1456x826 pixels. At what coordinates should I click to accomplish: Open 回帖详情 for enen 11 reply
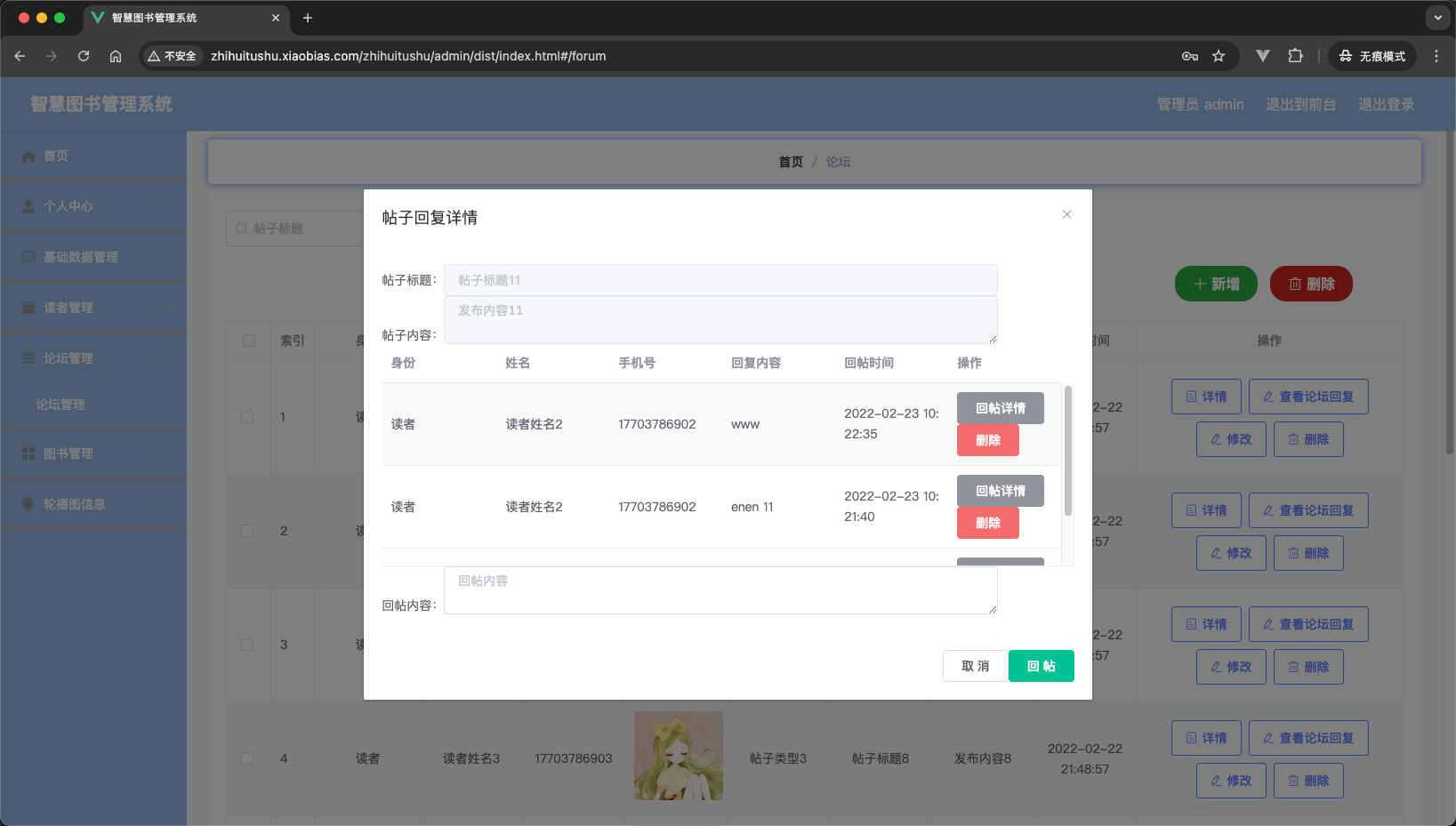click(x=1000, y=491)
